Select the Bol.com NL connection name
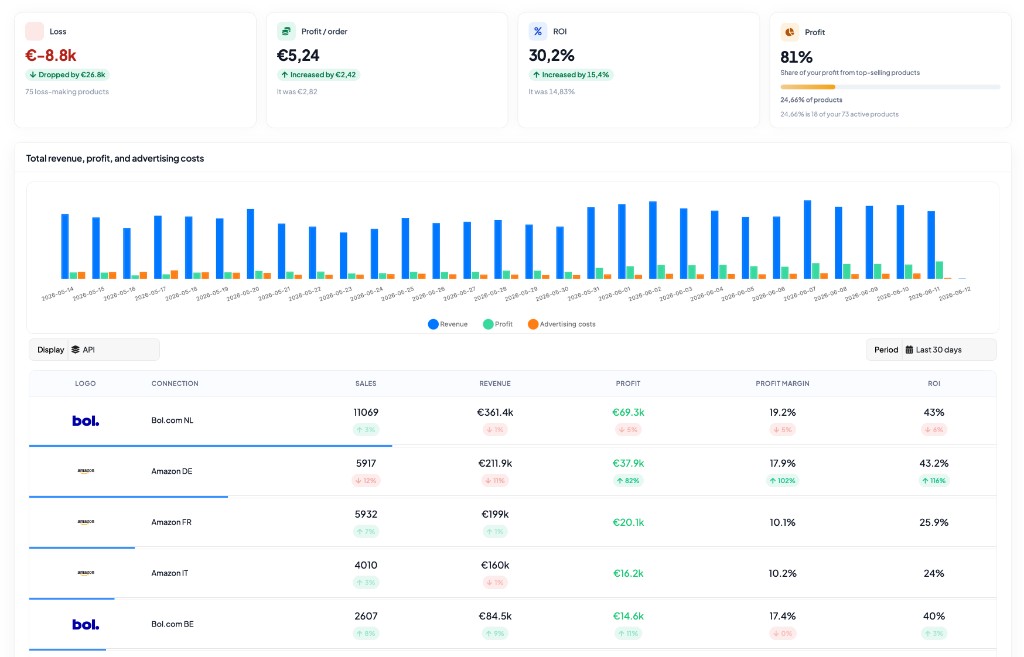 (x=172, y=420)
